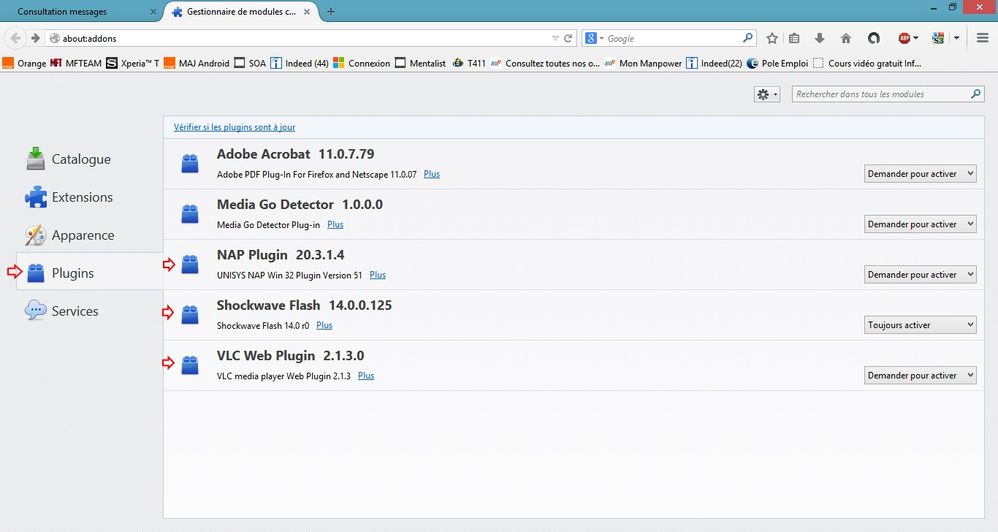
Task: Open the Catalogue section
Action: point(80,159)
